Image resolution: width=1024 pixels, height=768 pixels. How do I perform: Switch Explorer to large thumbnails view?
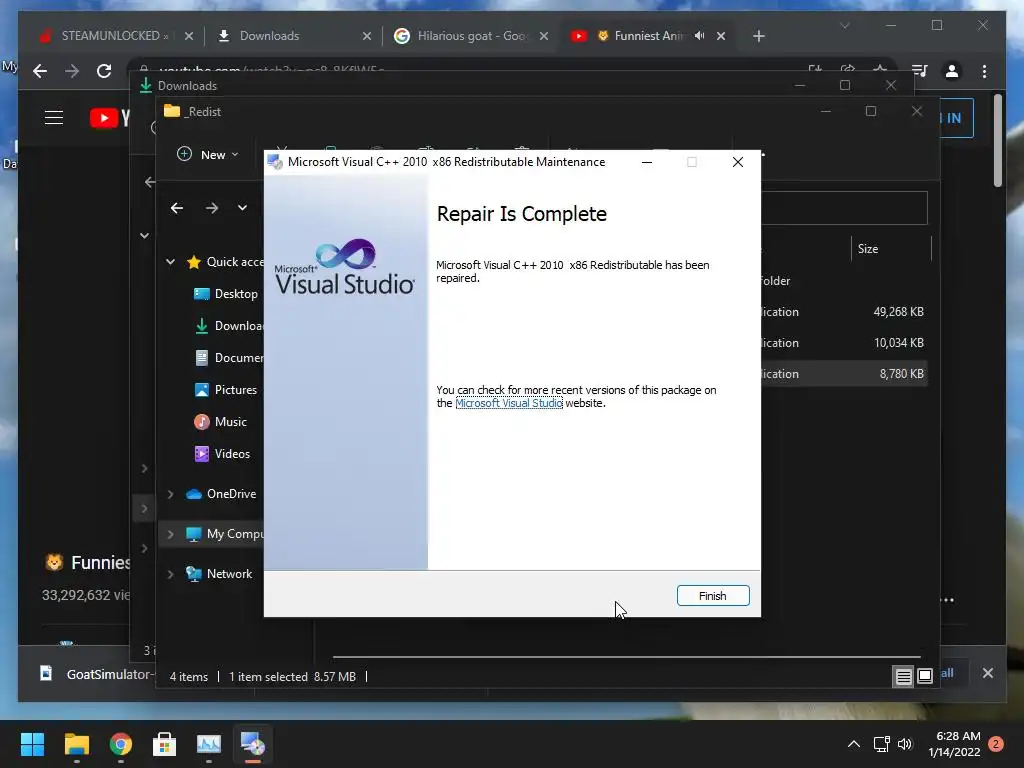pyautogui.click(x=925, y=677)
